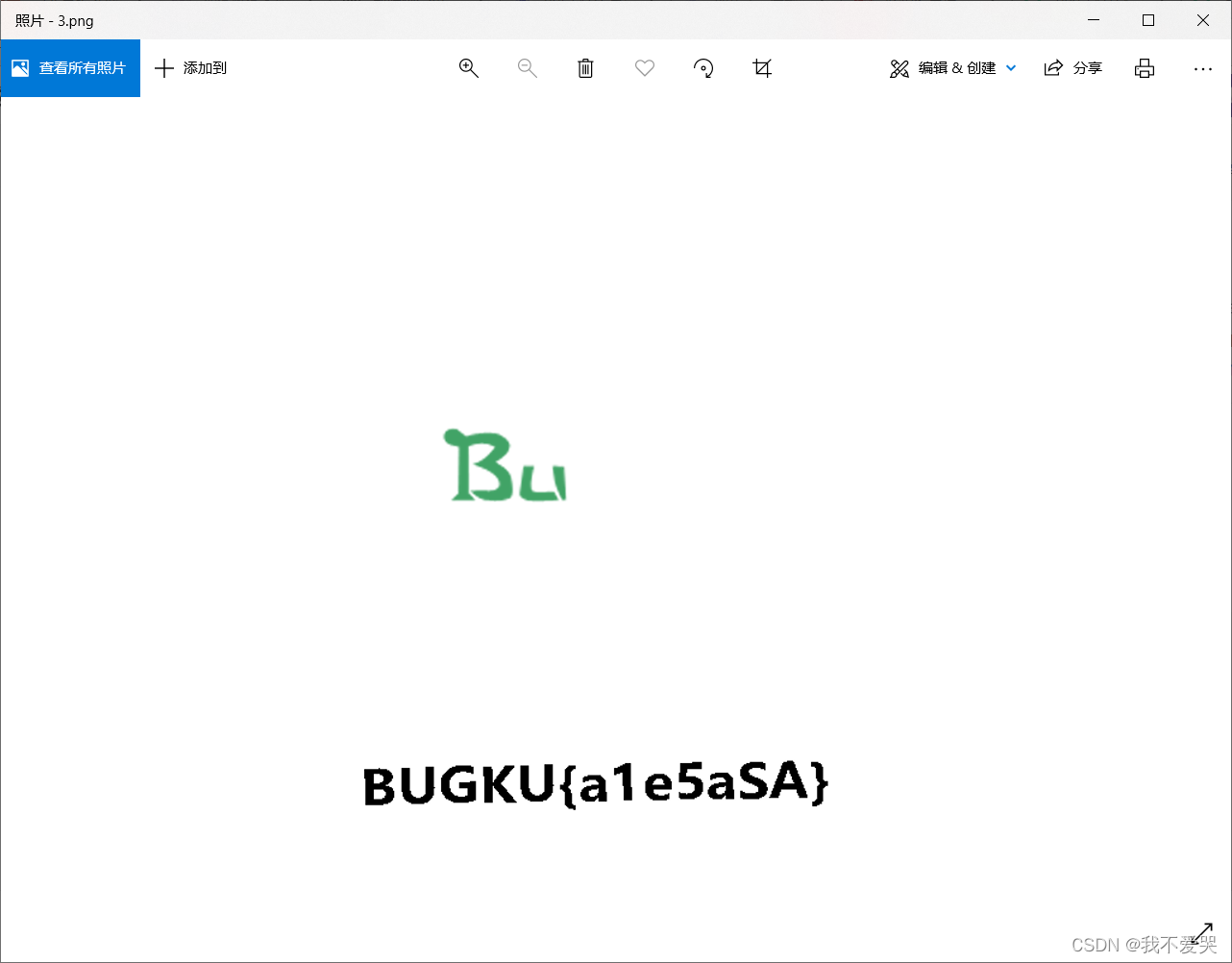Expand the Edit & Create dropdown chevron
The image size is (1232, 963).
pos(1010,67)
